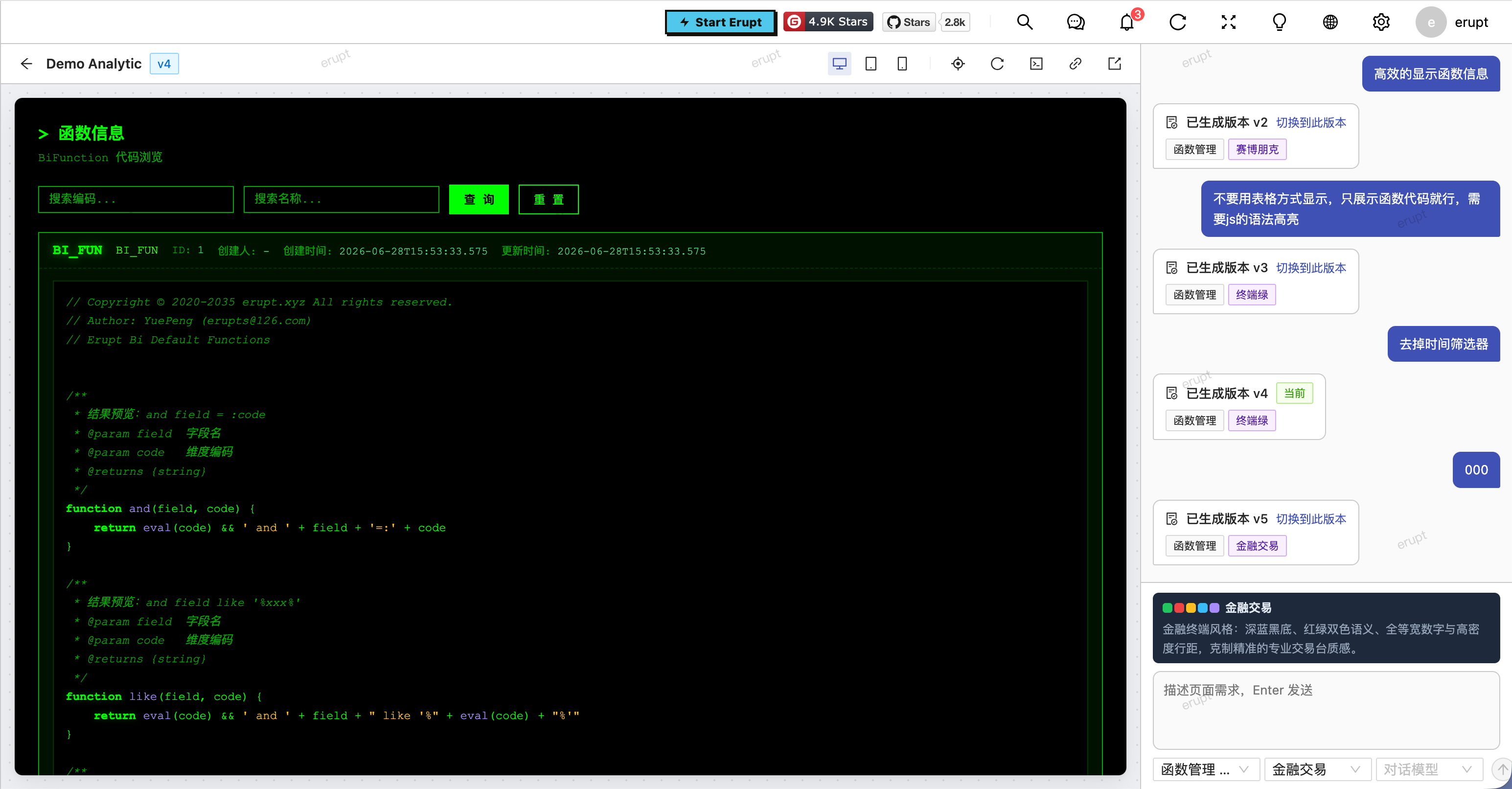Click the 搜索编码 search input field
Viewport: 1512px width, 789px height.
[x=136, y=199]
